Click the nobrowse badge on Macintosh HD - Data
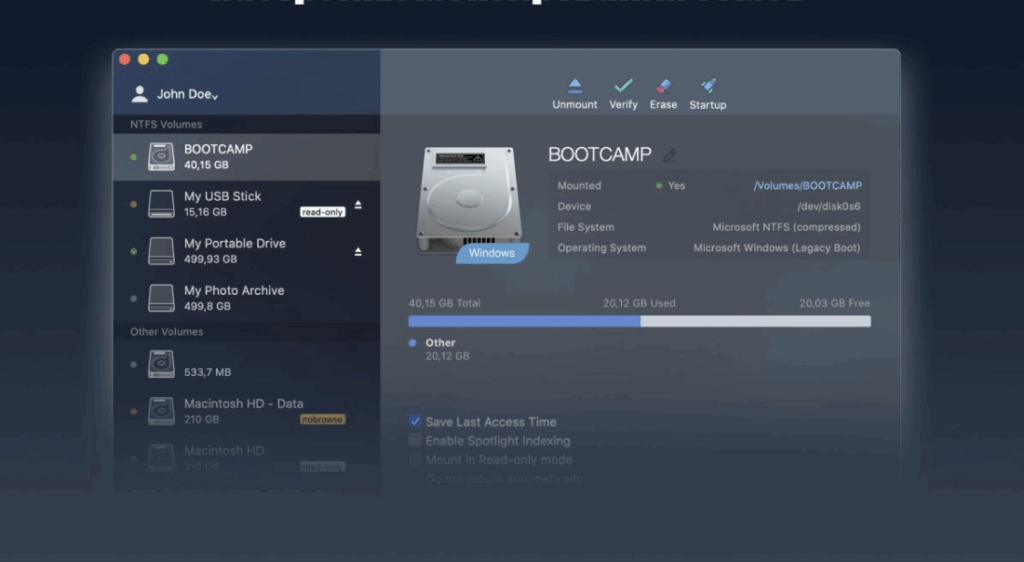The height and width of the screenshot is (562, 1024). [323, 420]
